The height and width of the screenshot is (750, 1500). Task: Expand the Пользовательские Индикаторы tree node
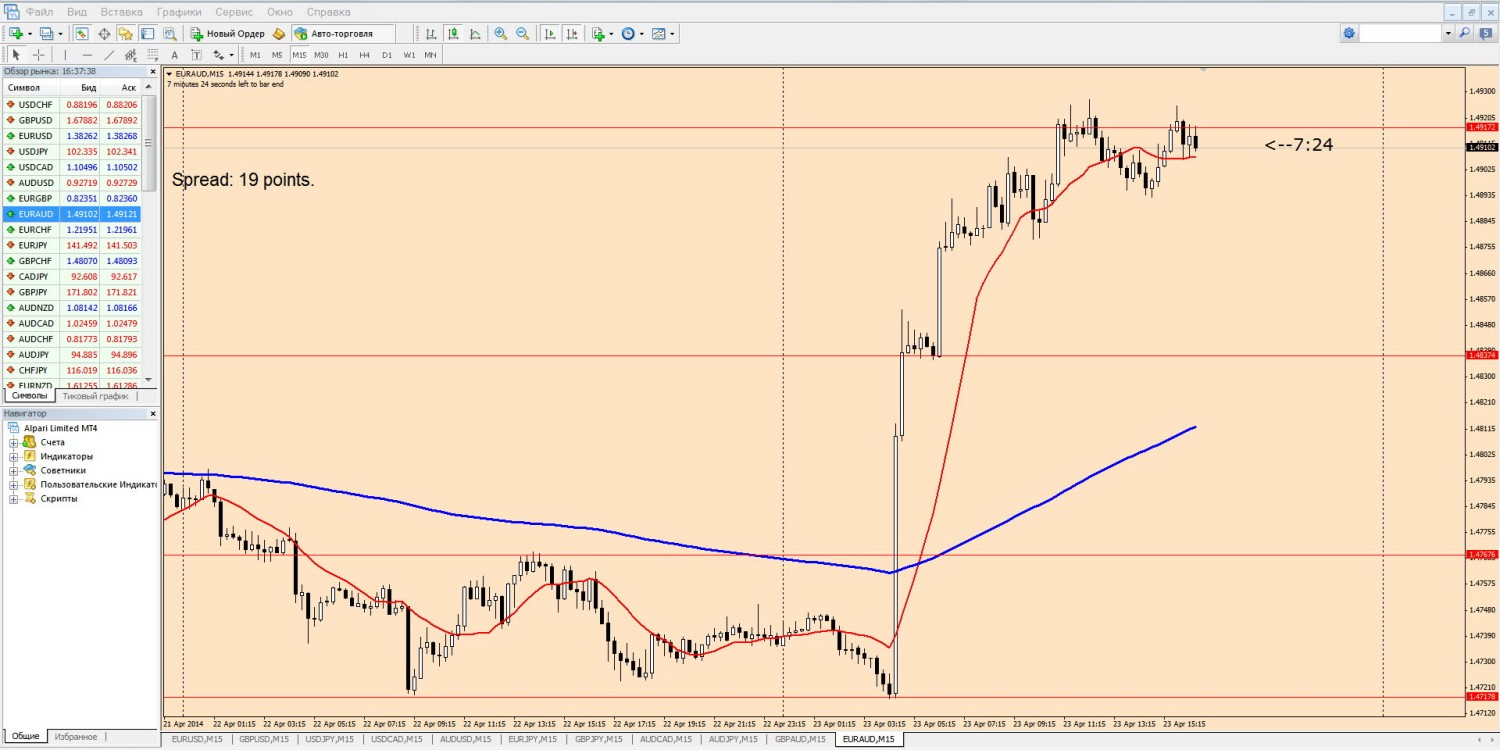click(x=14, y=484)
